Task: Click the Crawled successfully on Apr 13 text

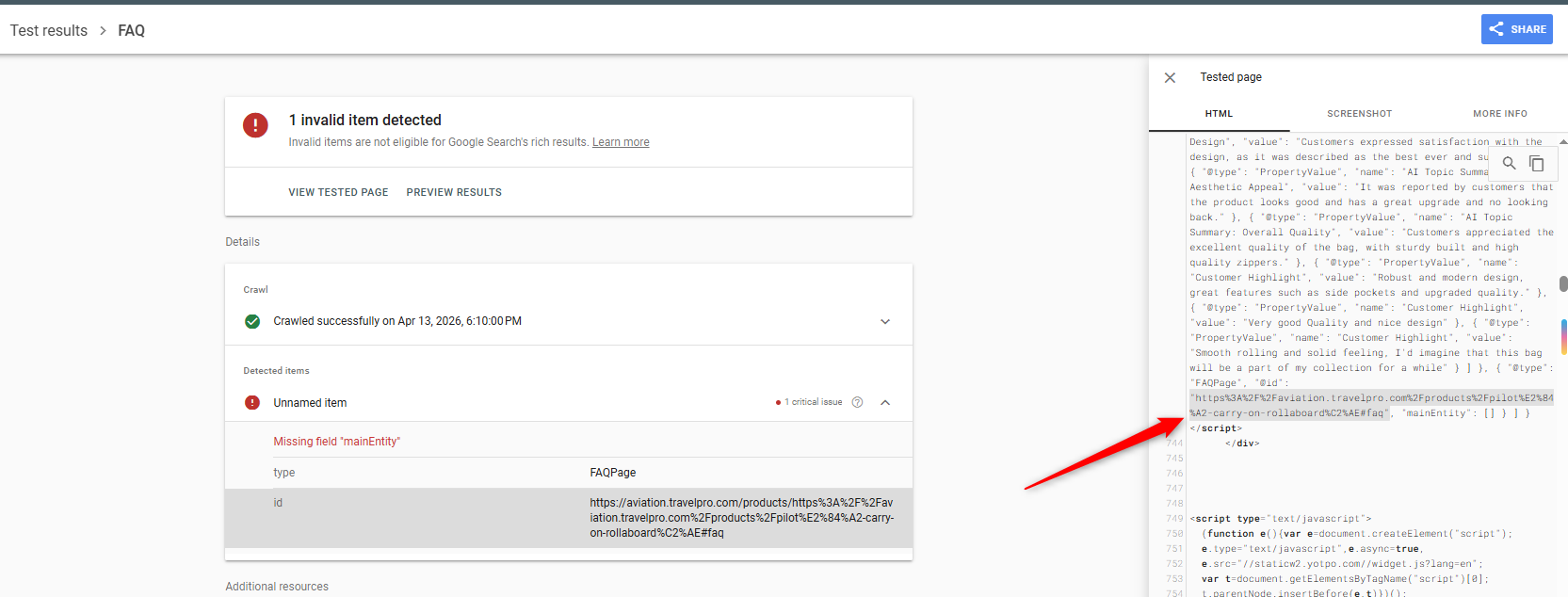Action: tap(397, 321)
